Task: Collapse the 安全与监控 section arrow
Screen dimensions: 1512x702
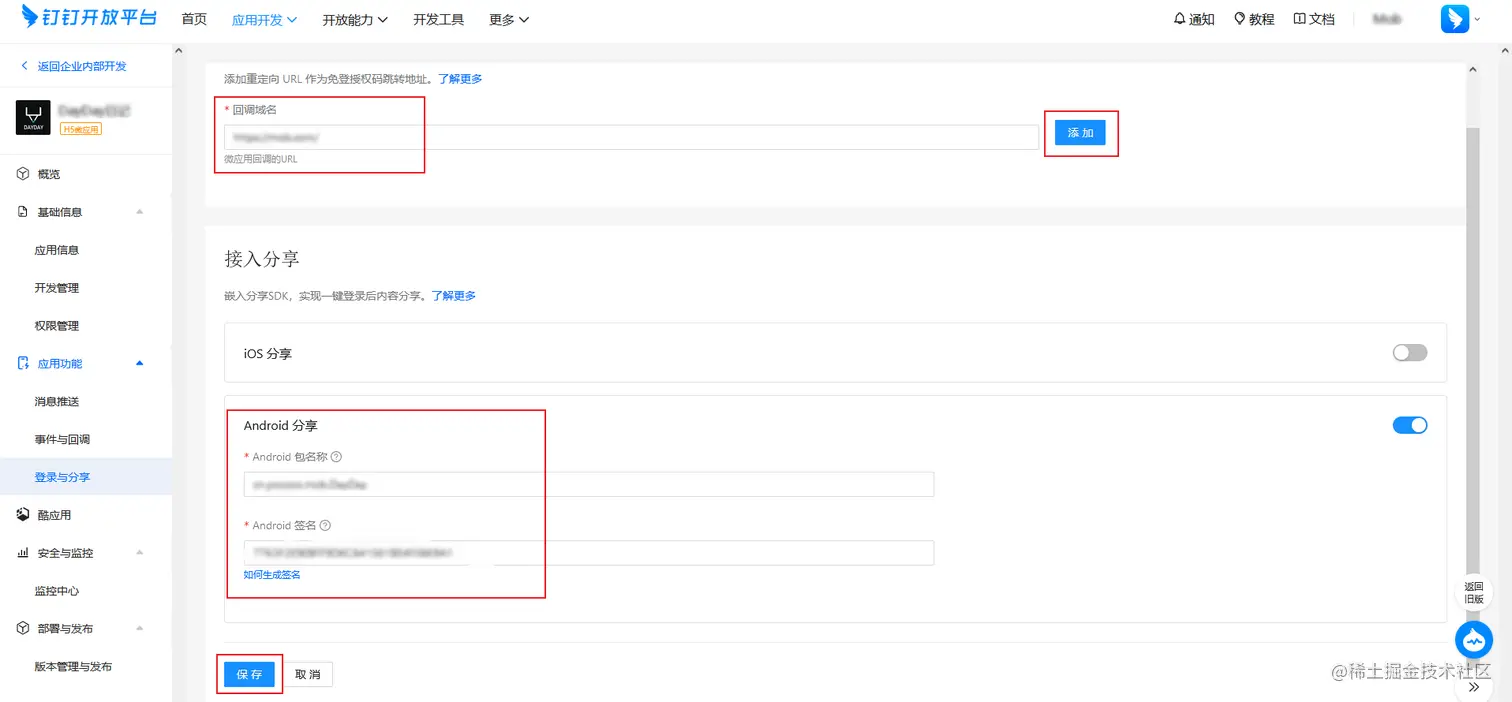Action: 139,553
